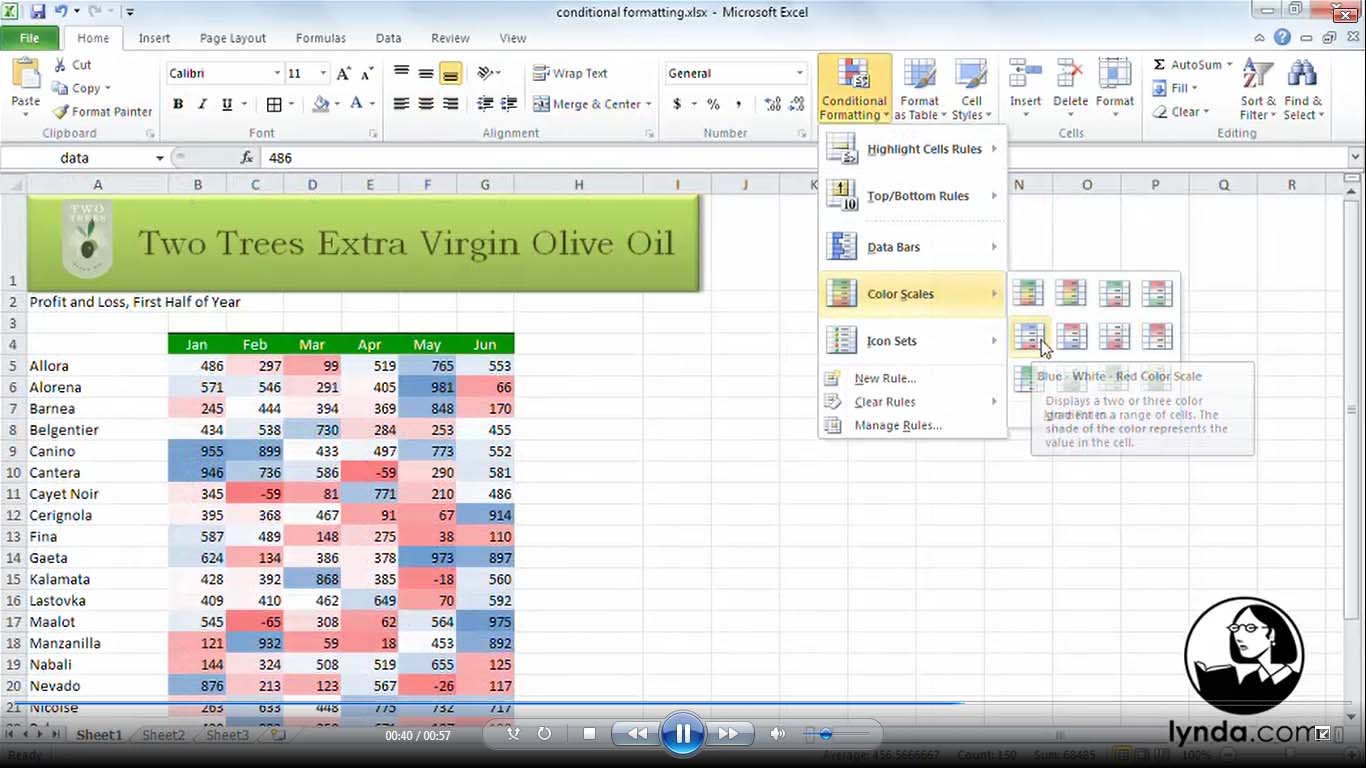Increase decimal places icon
1366x768 pixels.
pyautogui.click(x=772, y=104)
